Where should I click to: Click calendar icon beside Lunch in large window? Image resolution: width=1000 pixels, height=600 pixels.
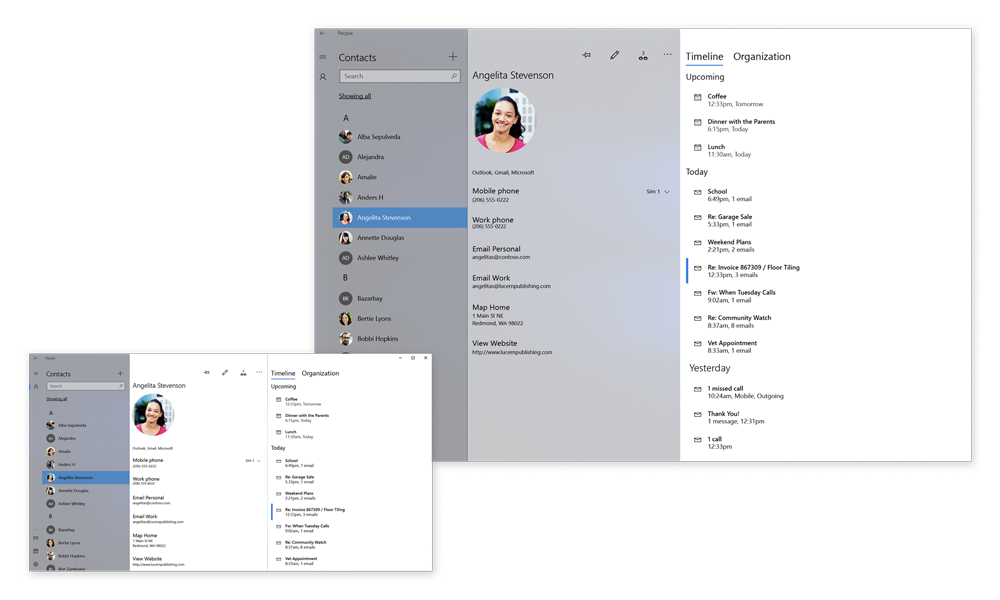698,148
